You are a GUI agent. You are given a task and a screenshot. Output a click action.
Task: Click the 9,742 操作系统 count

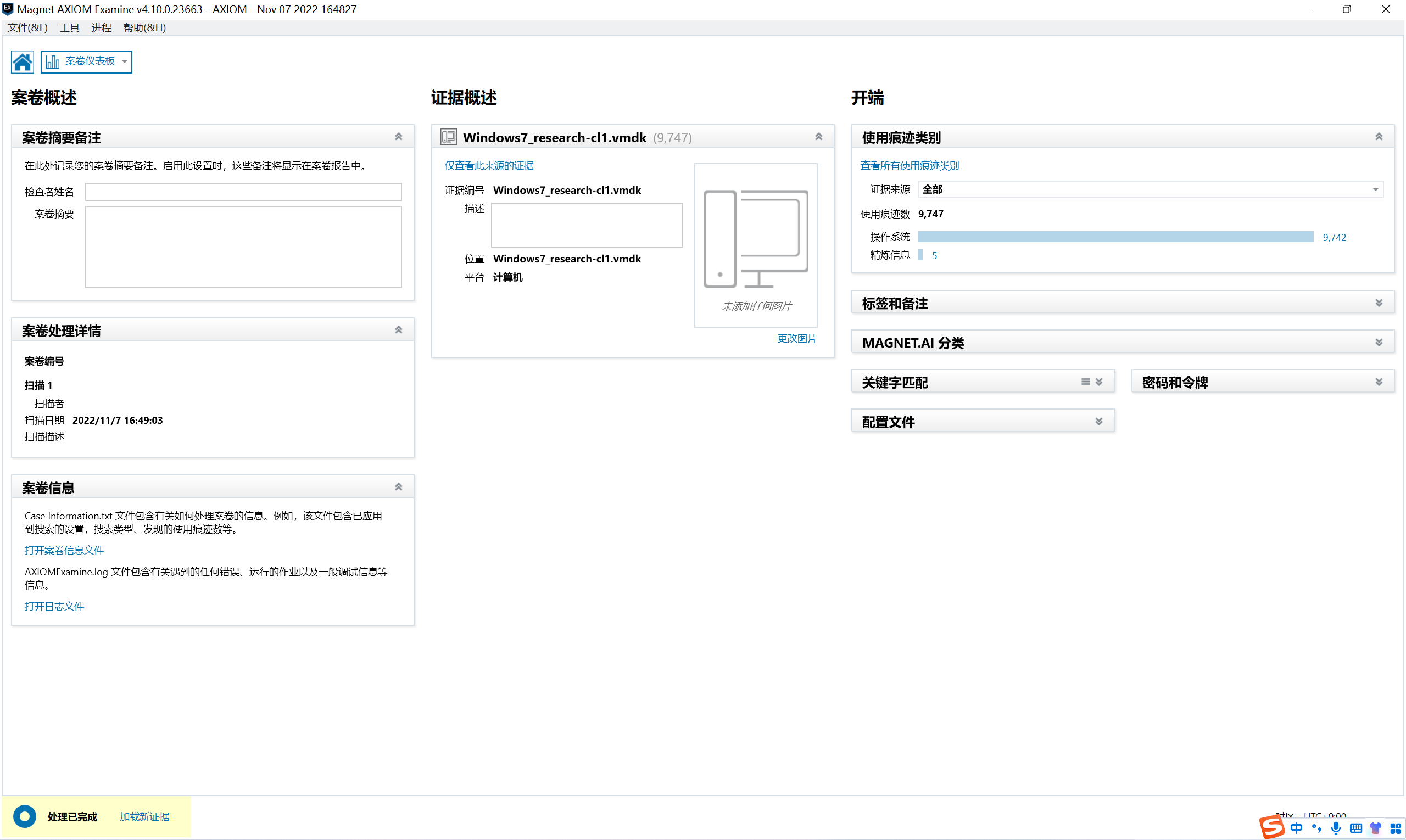pos(1335,238)
